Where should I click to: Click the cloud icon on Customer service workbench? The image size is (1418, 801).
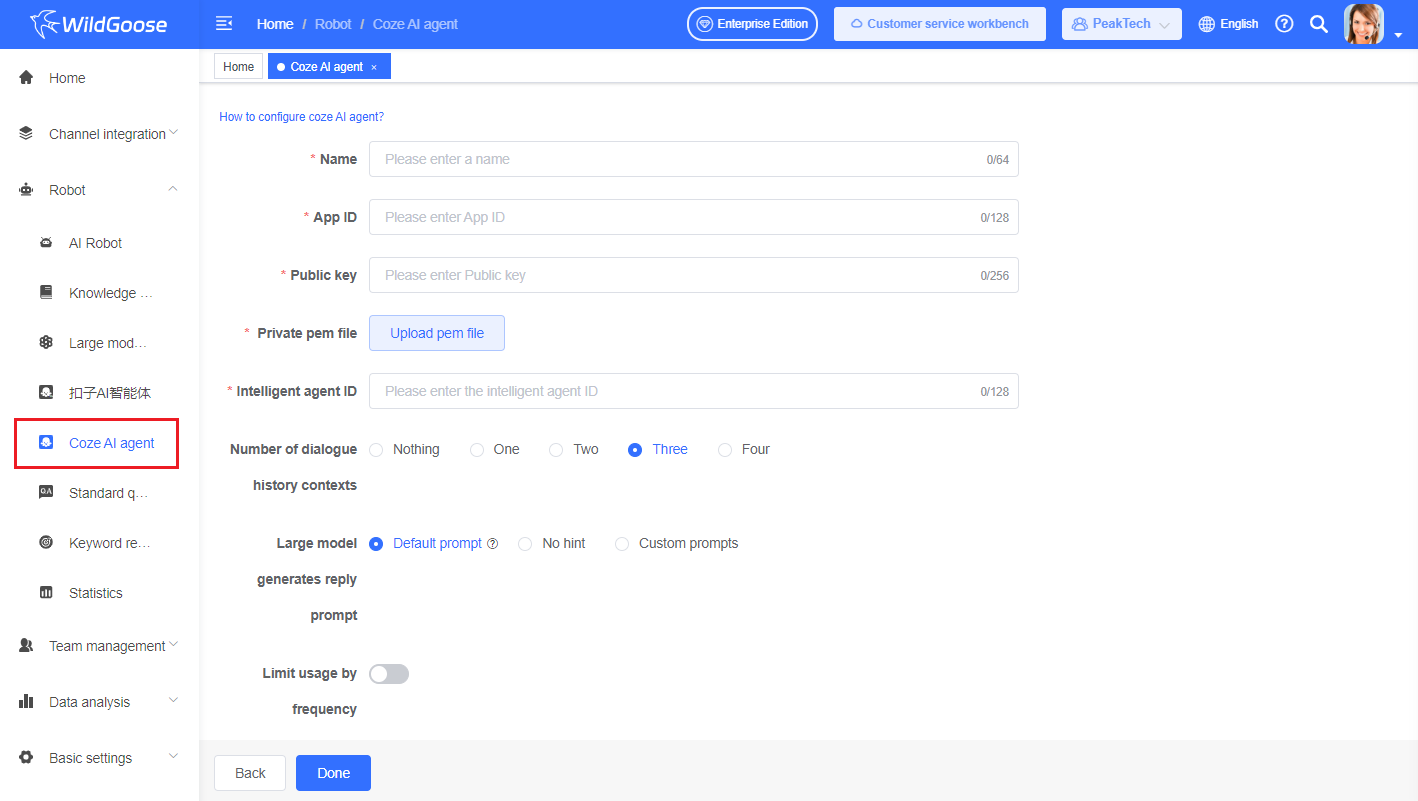coord(856,24)
